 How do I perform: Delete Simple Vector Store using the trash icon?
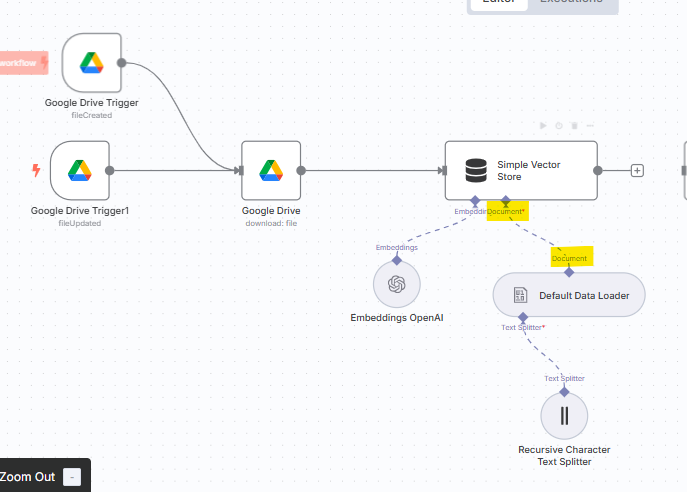[574, 126]
